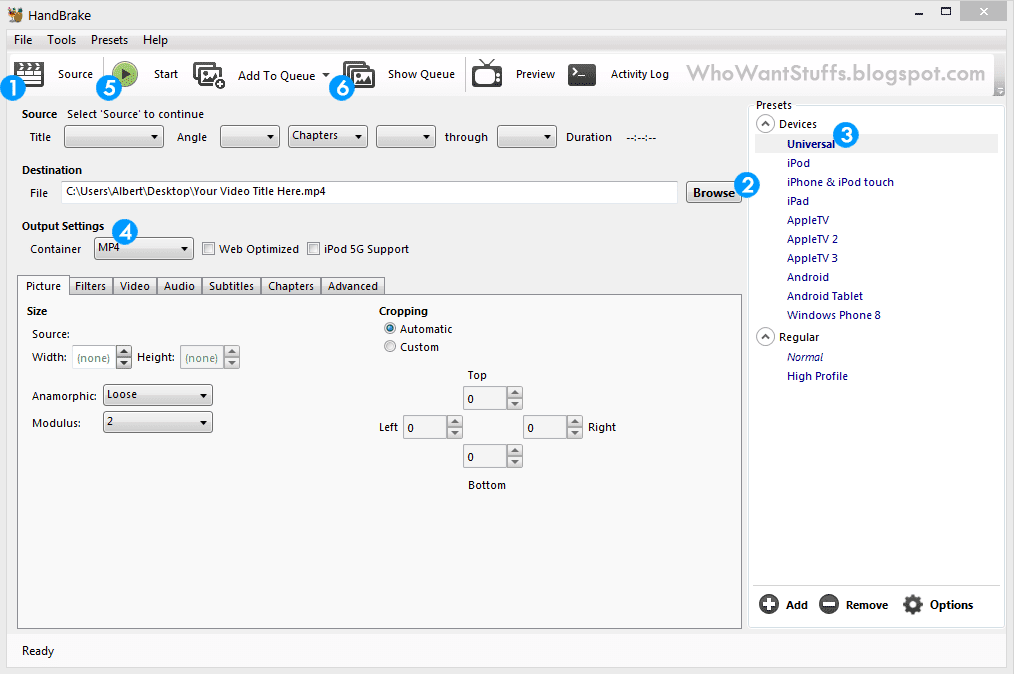The image size is (1014, 674).
Task: Open the Container format dropdown
Action: click(143, 248)
